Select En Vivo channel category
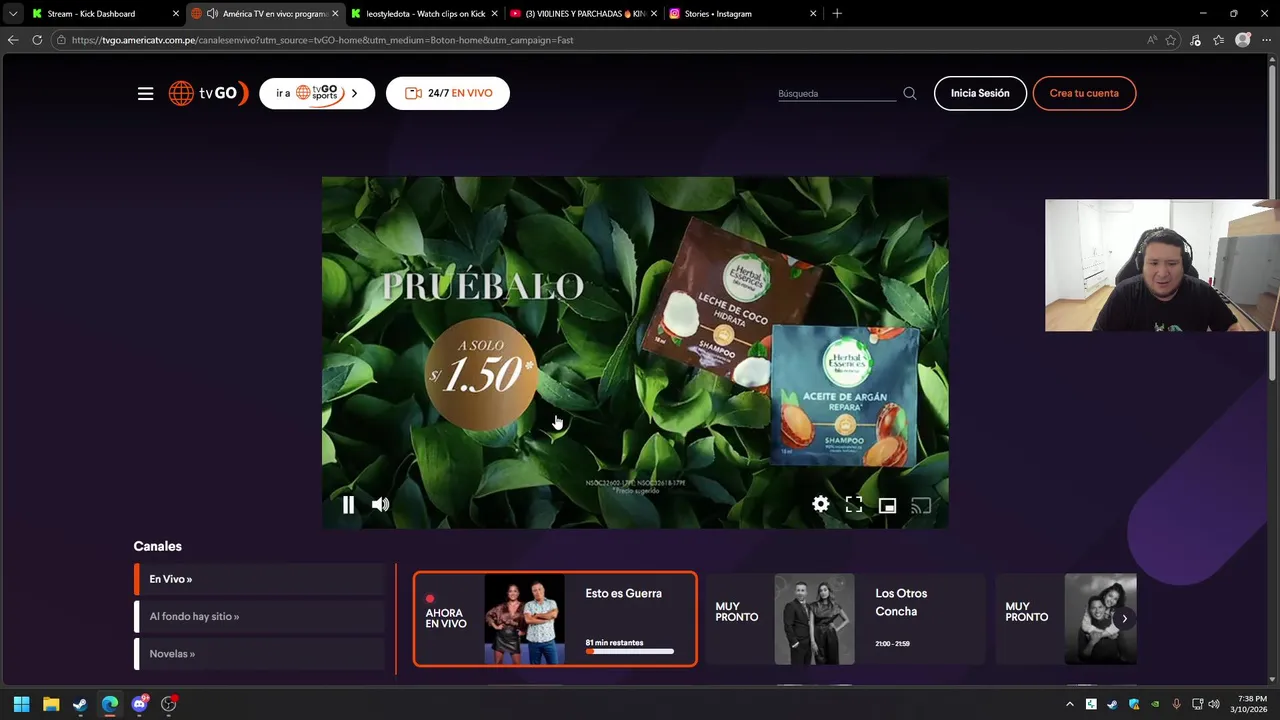1280x720 pixels. pos(260,579)
